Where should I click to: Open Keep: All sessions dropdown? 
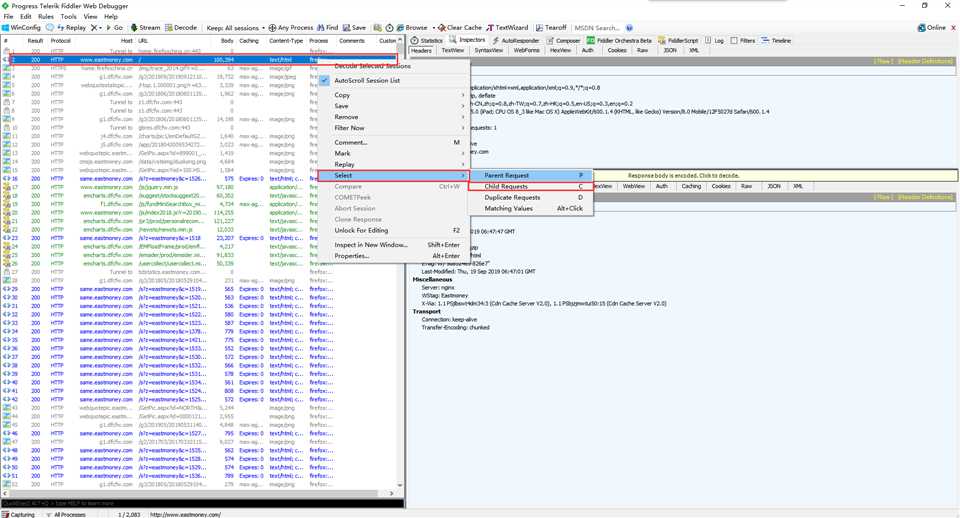pyautogui.click(x=236, y=28)
